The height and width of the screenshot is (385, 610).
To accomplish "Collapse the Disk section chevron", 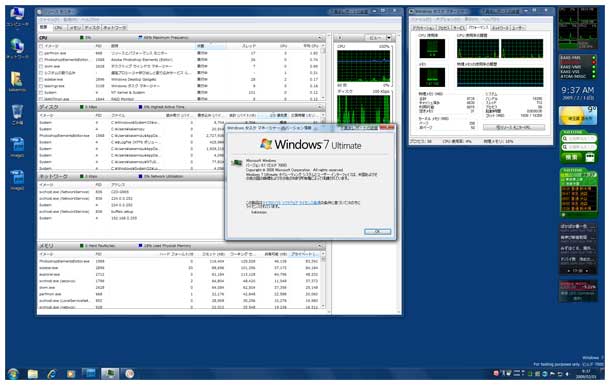I will [320, 107].
